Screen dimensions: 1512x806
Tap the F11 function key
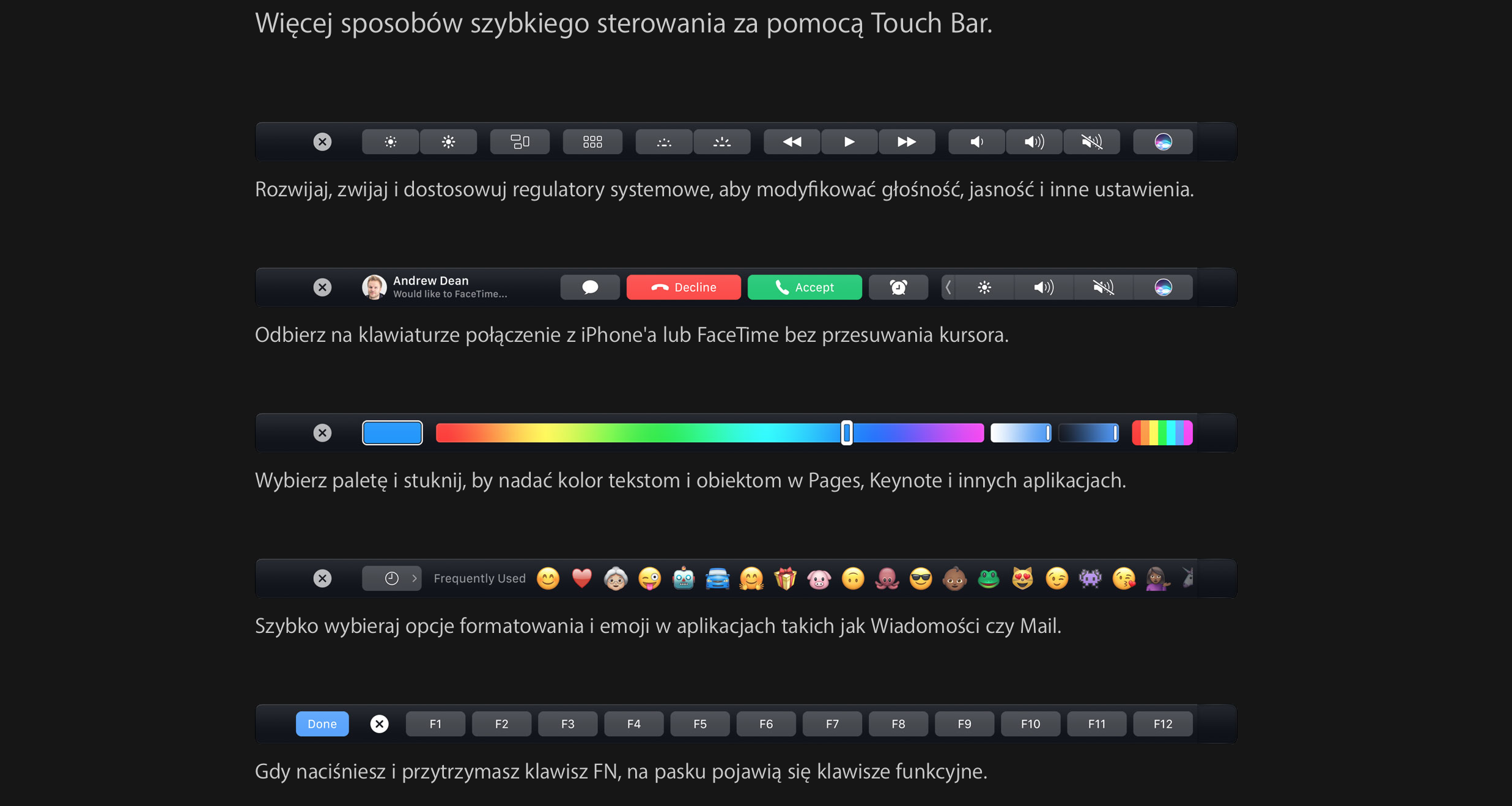point(1097,724)
